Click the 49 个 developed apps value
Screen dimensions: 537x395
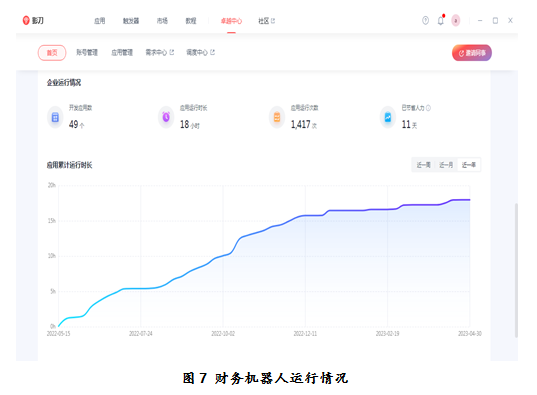coord(76,124)
